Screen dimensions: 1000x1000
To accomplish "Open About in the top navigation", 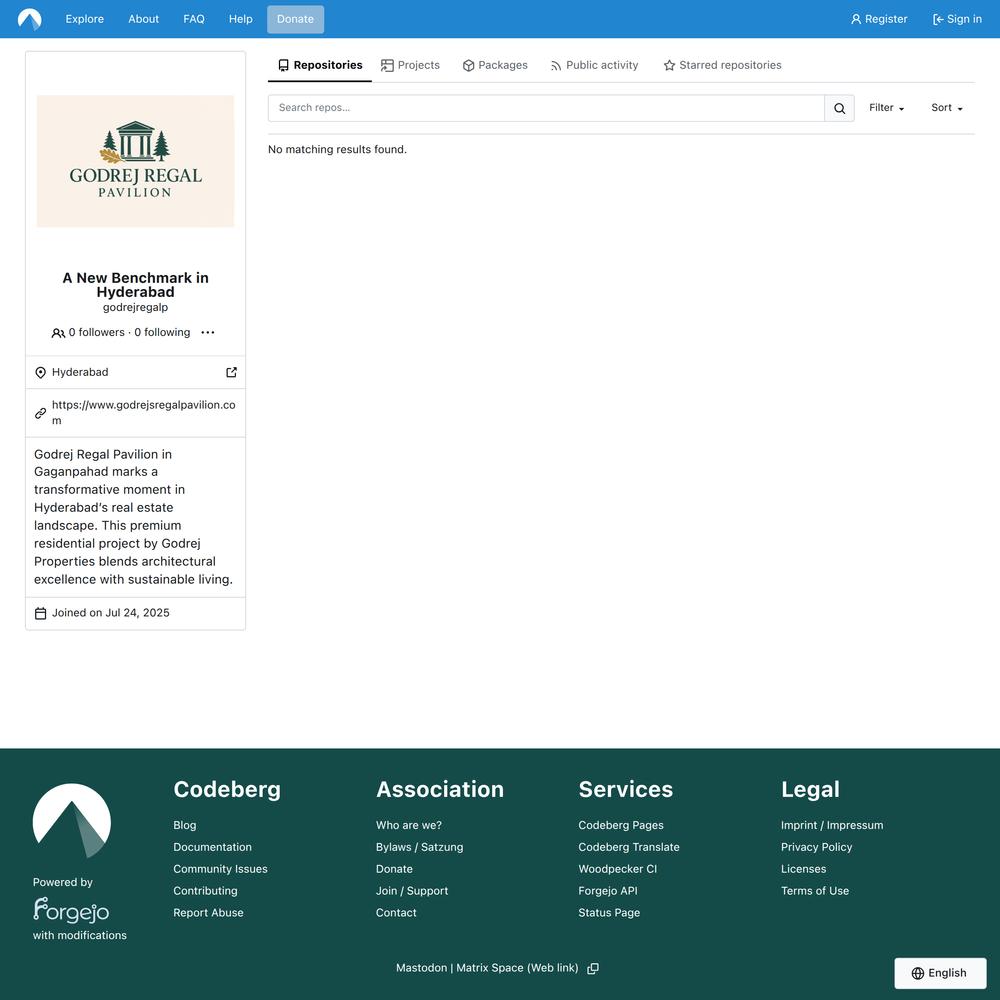I will tap(143, 19).
